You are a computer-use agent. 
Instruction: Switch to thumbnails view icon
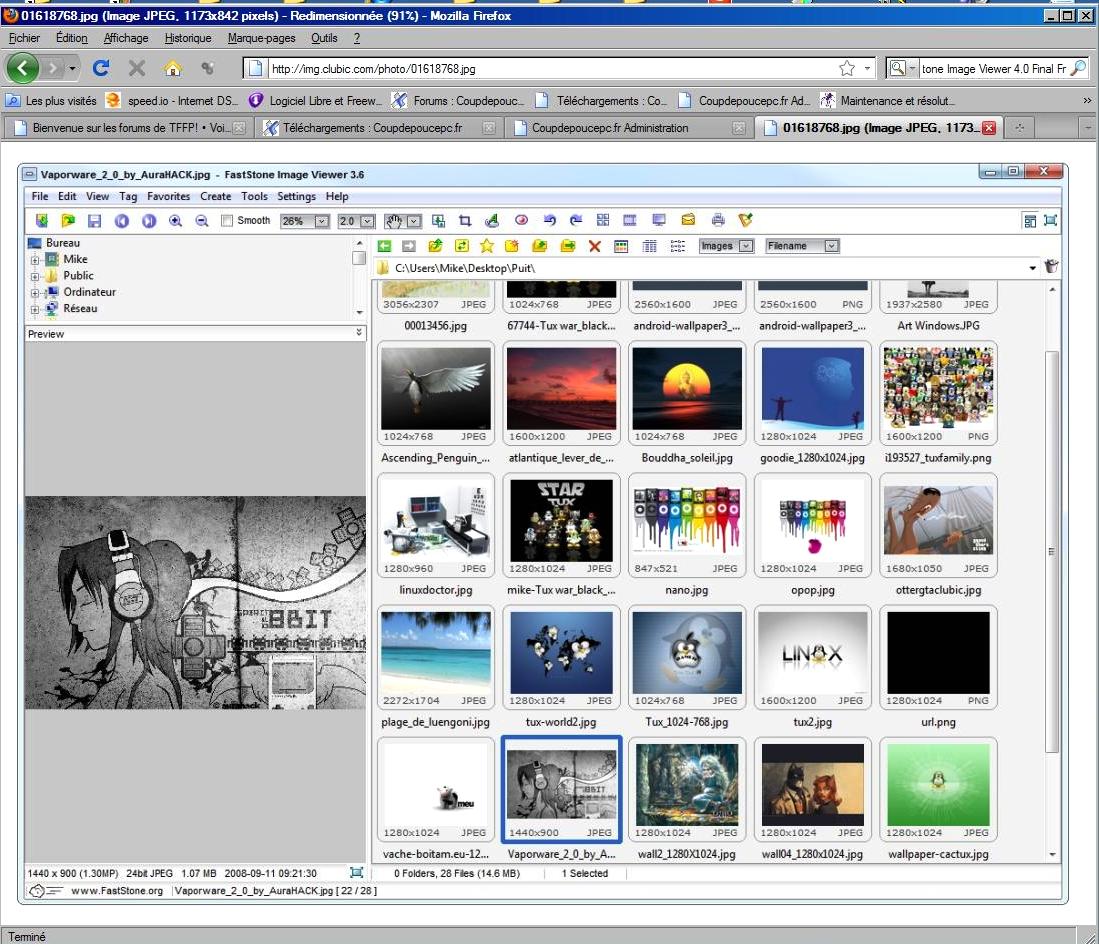pyautogui.click(x=621, y=246)
